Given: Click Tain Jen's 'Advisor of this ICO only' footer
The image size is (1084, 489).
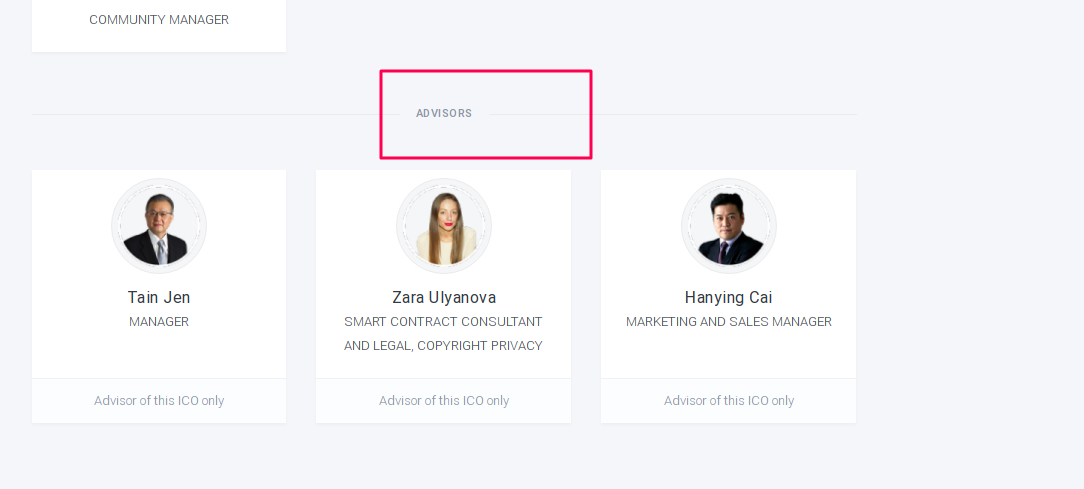Looking at the screenshot, I should (159, 400).
